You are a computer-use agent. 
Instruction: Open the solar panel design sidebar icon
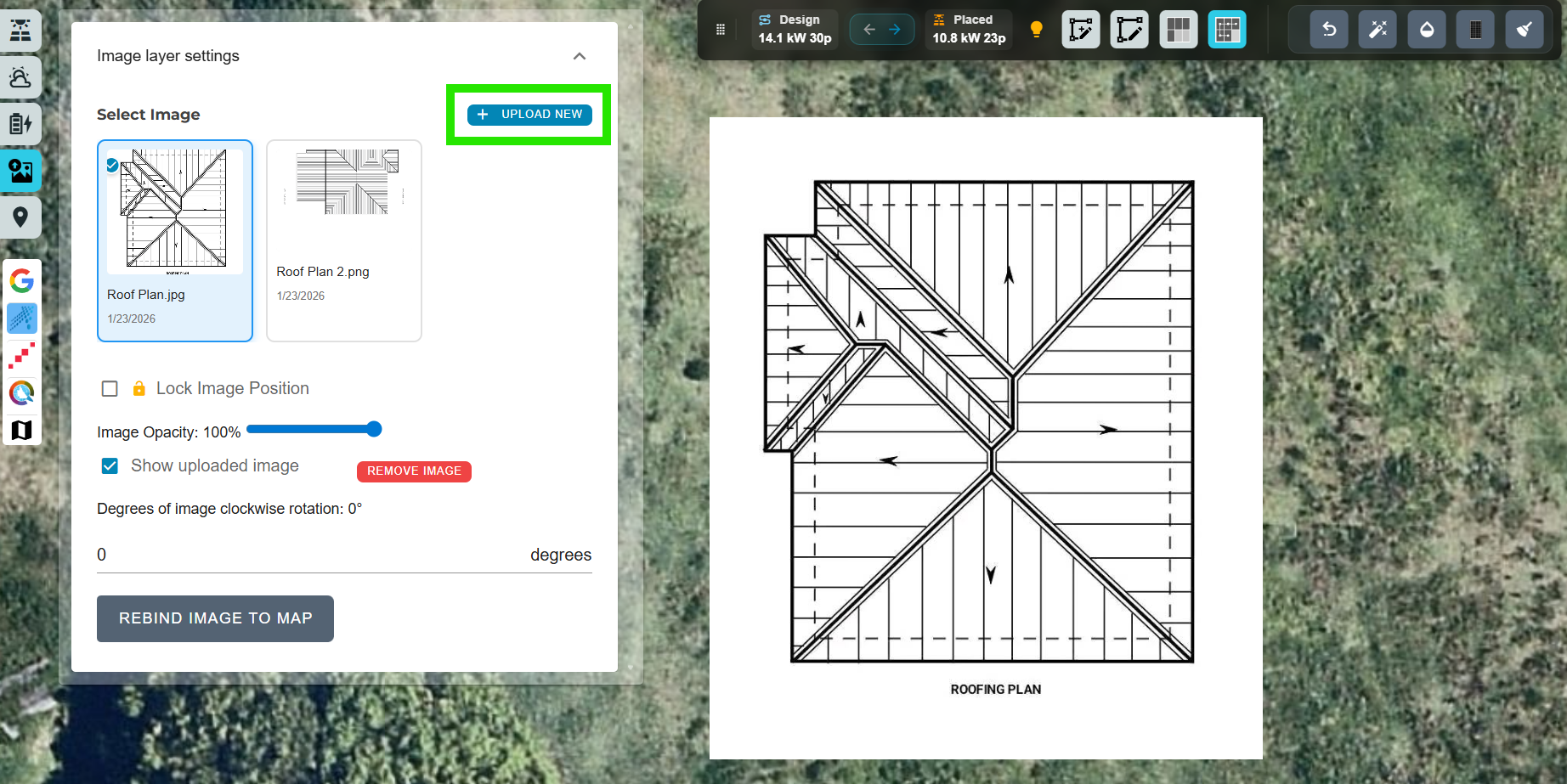[x=20, y=31]
